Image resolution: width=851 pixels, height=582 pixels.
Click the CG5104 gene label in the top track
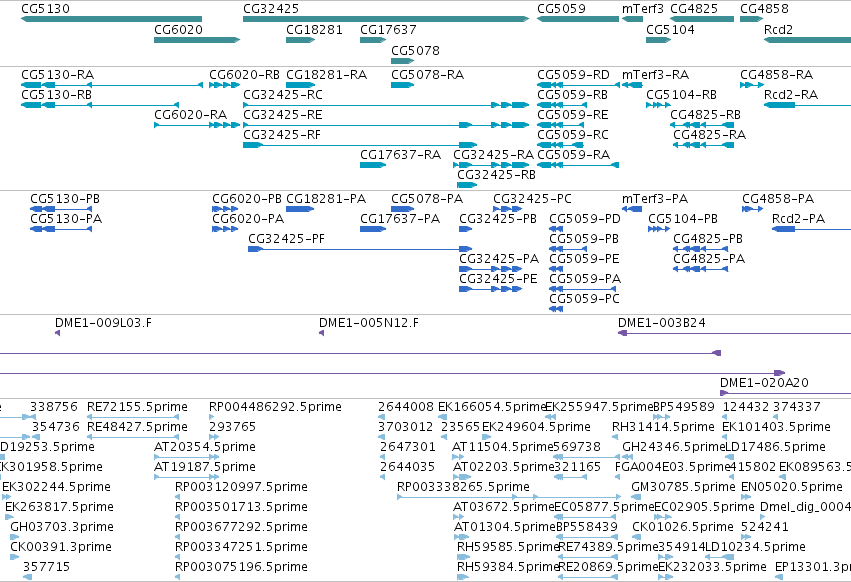(x=670, y=29)
